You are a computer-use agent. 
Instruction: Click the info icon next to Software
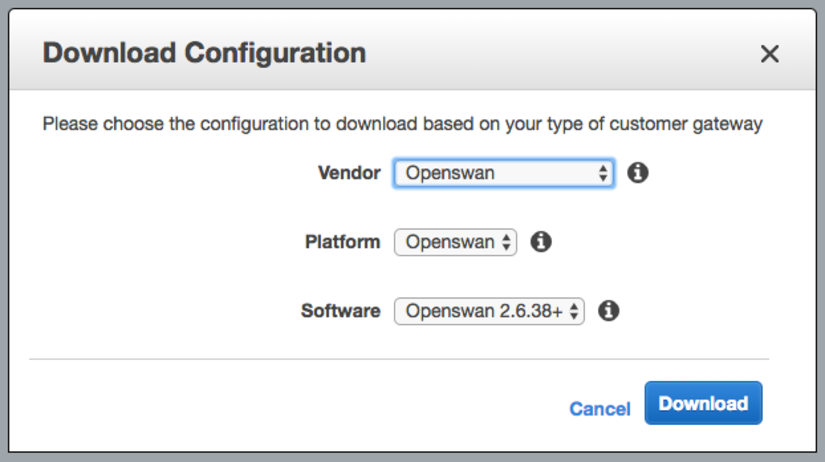pos(609,311)
